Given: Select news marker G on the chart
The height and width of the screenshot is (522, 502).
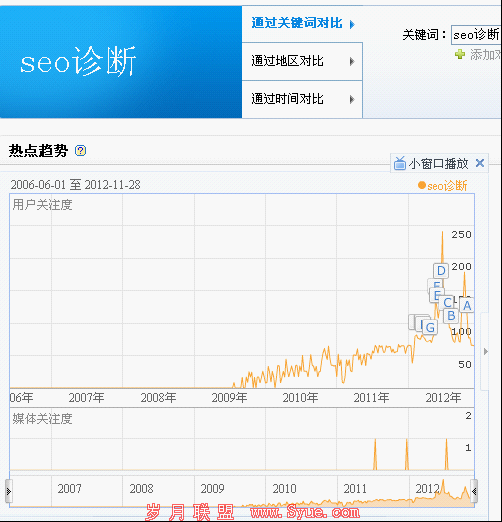Looking at the screenshot, I should coord(430,327).
